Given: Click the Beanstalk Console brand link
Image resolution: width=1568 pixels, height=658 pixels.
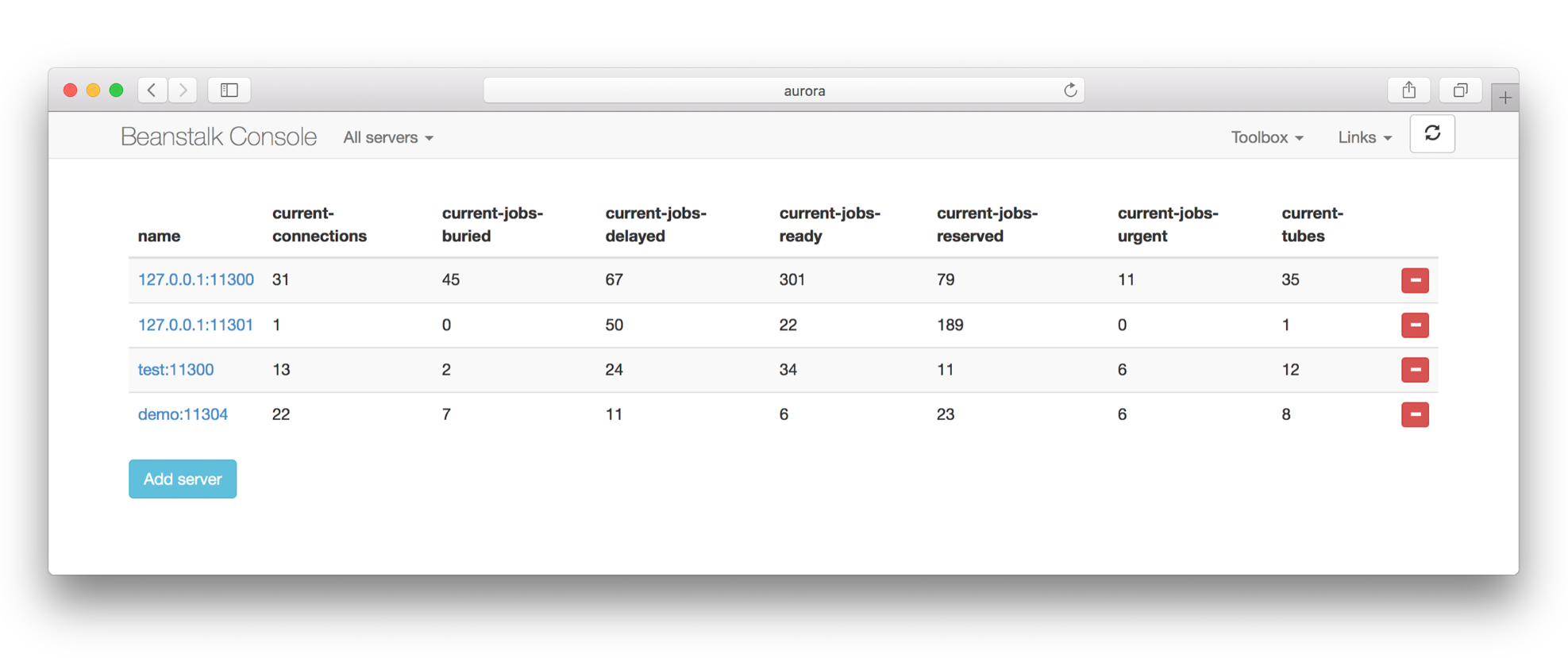Looking at the screenshot, I should pyautogui.click(x=218, y=137).
